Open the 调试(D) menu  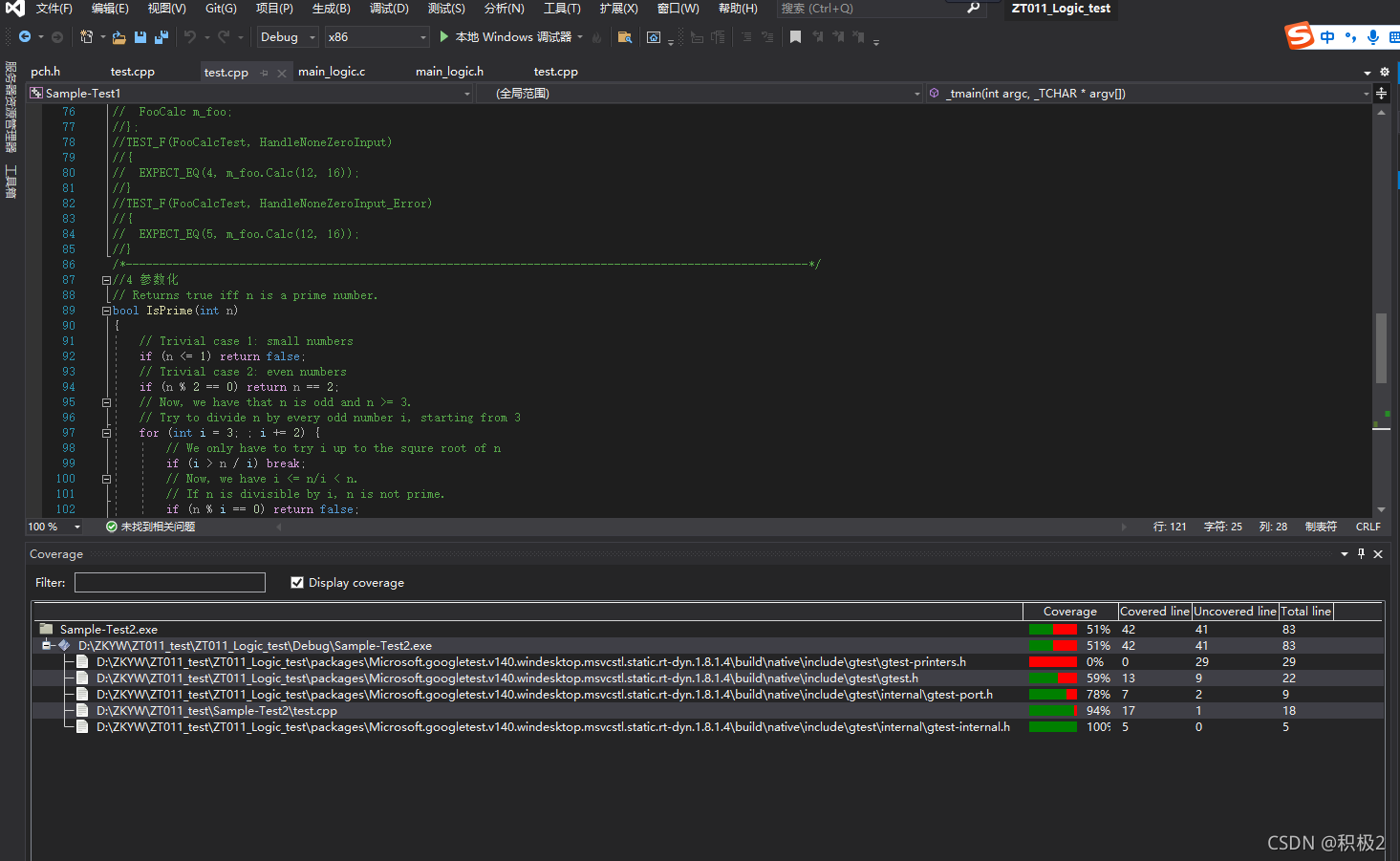tap(389, 8)
